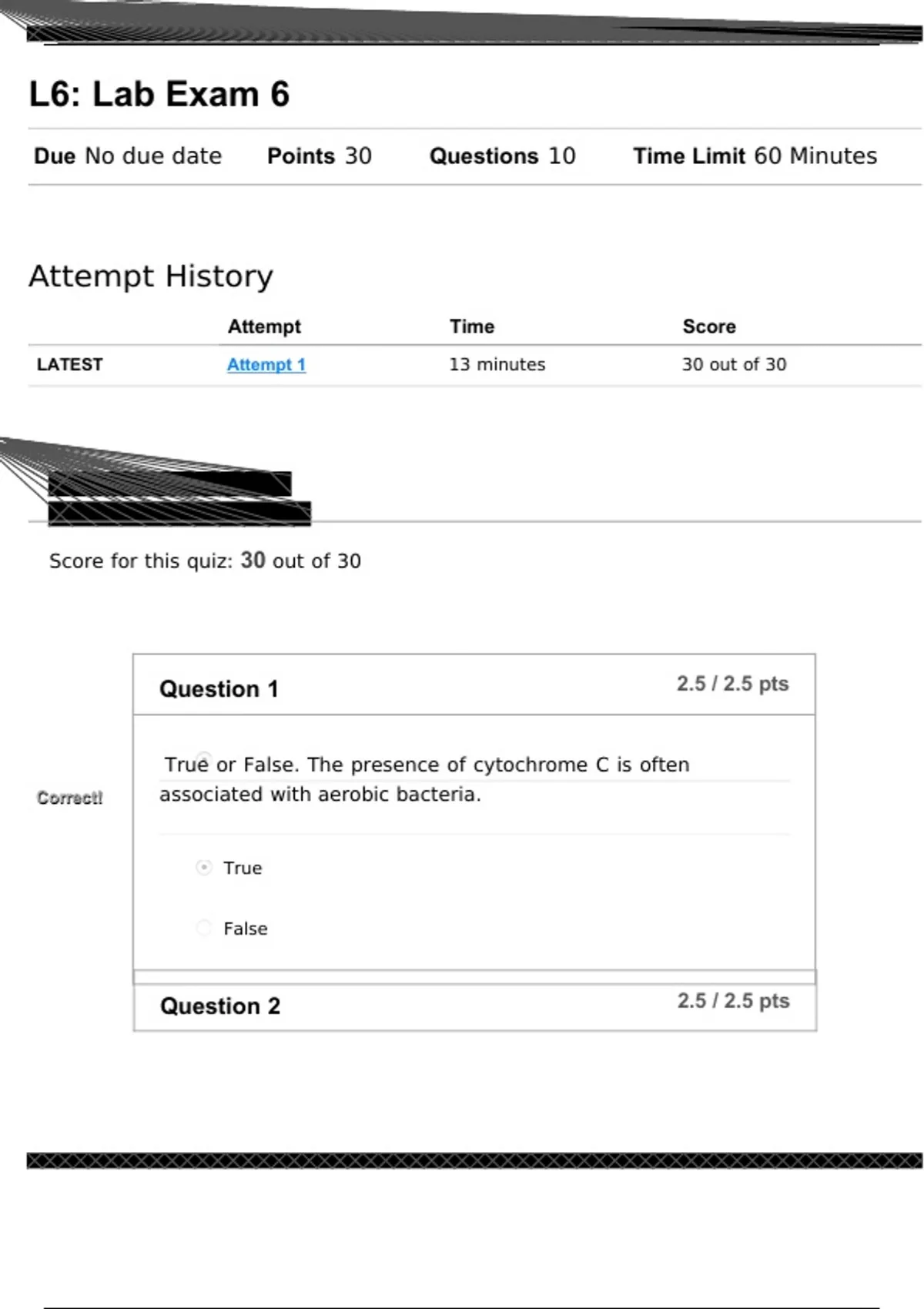Click the Time column header

[x=472, y=326]
